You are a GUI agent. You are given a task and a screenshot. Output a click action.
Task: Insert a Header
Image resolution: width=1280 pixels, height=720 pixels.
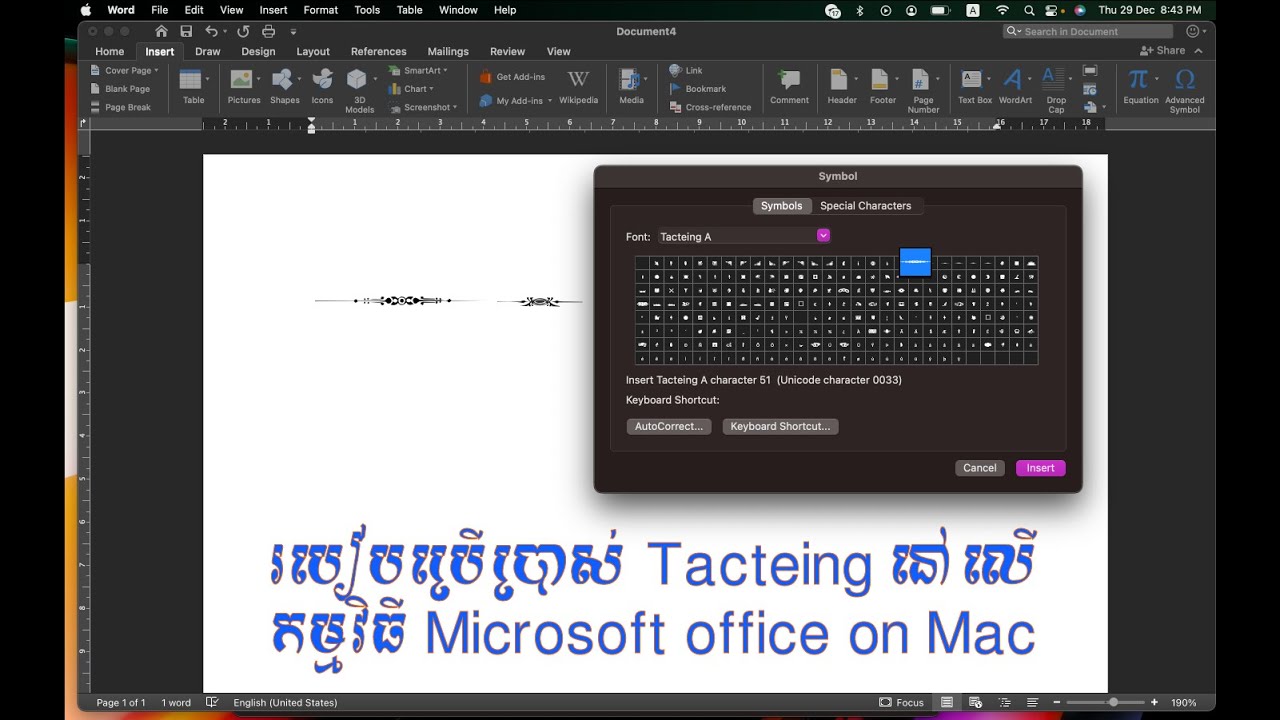(842, 86)
